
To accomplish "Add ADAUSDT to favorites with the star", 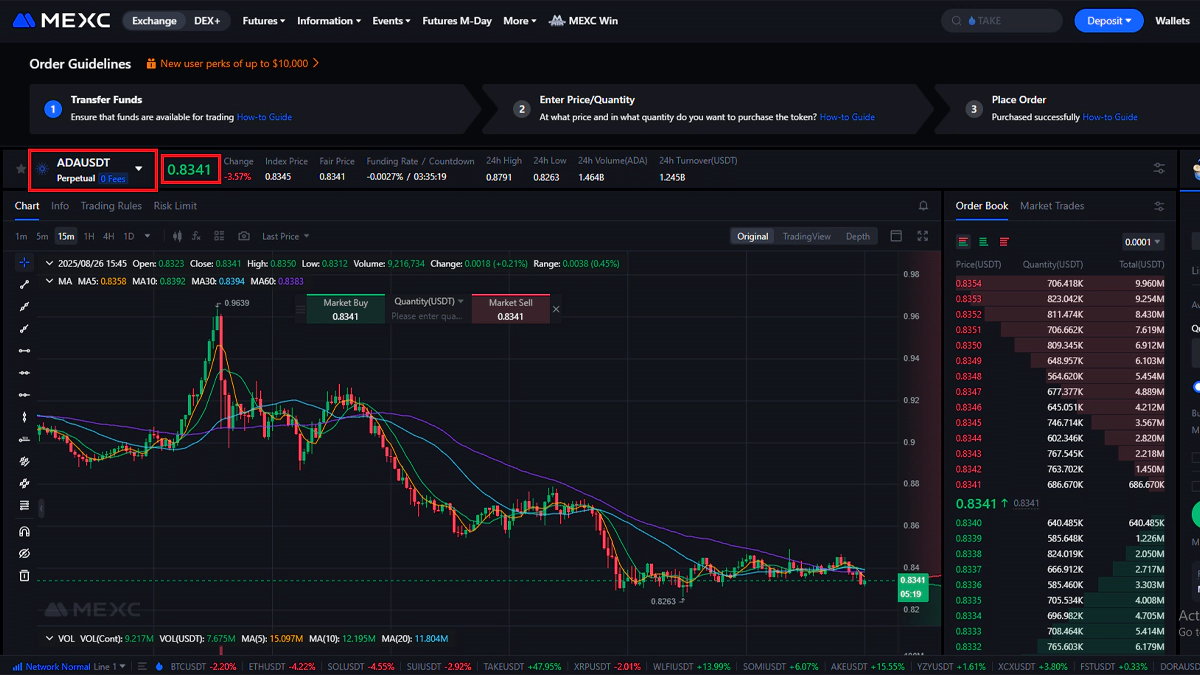I will 21,169.
